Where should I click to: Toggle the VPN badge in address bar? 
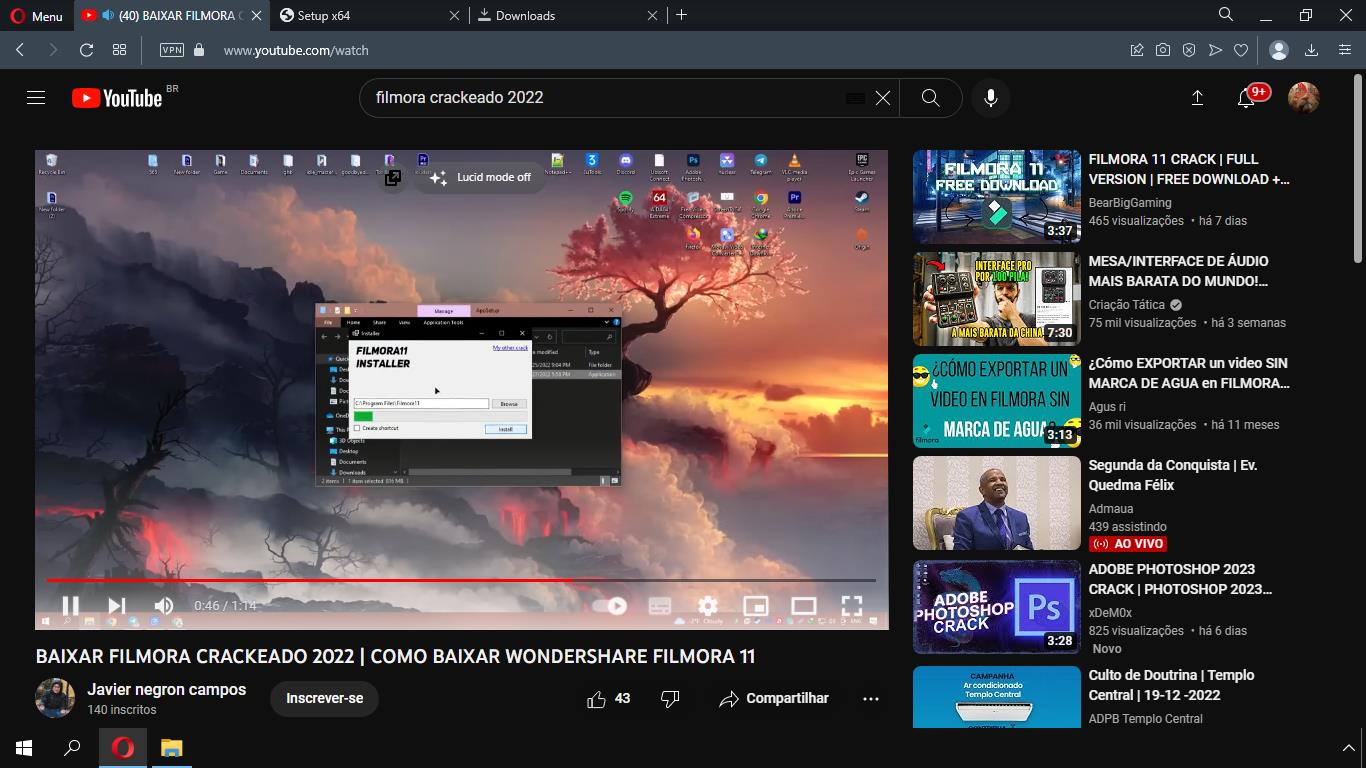tap(172, 50)
